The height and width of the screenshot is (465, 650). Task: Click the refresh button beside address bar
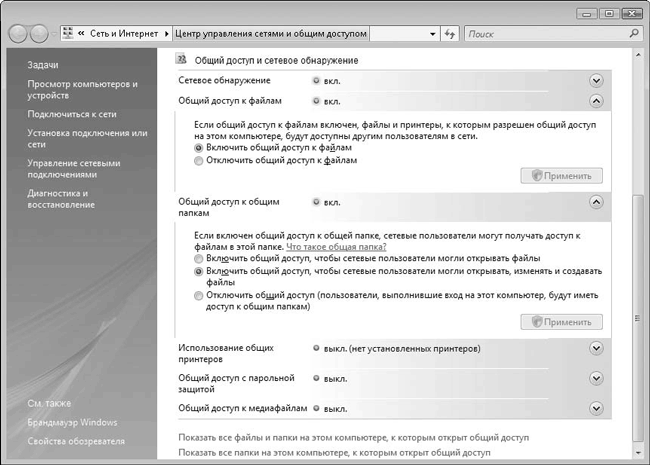pyautogui.click(x=450, y=34)
